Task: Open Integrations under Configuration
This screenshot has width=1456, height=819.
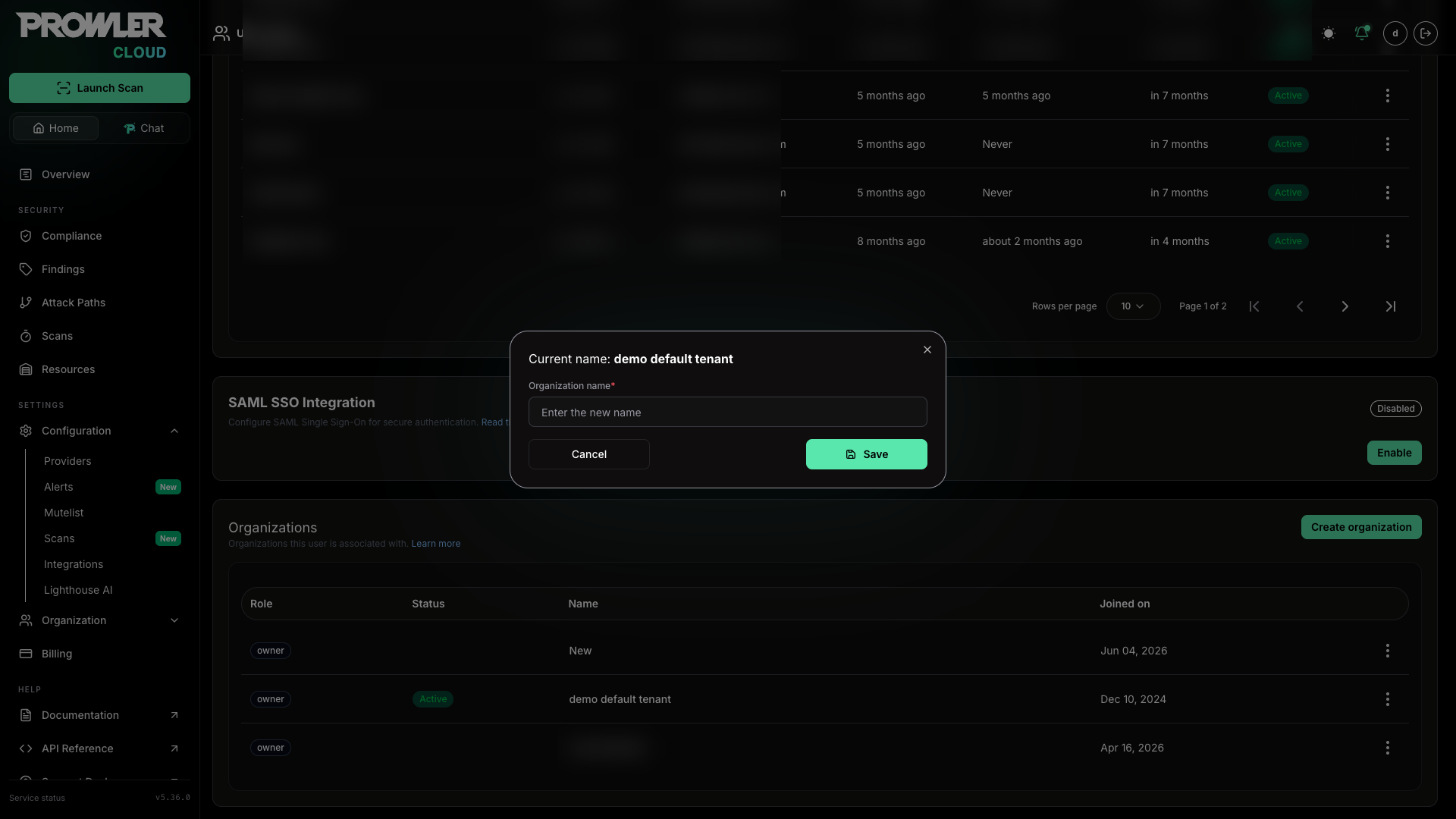Action: [74, 564]
